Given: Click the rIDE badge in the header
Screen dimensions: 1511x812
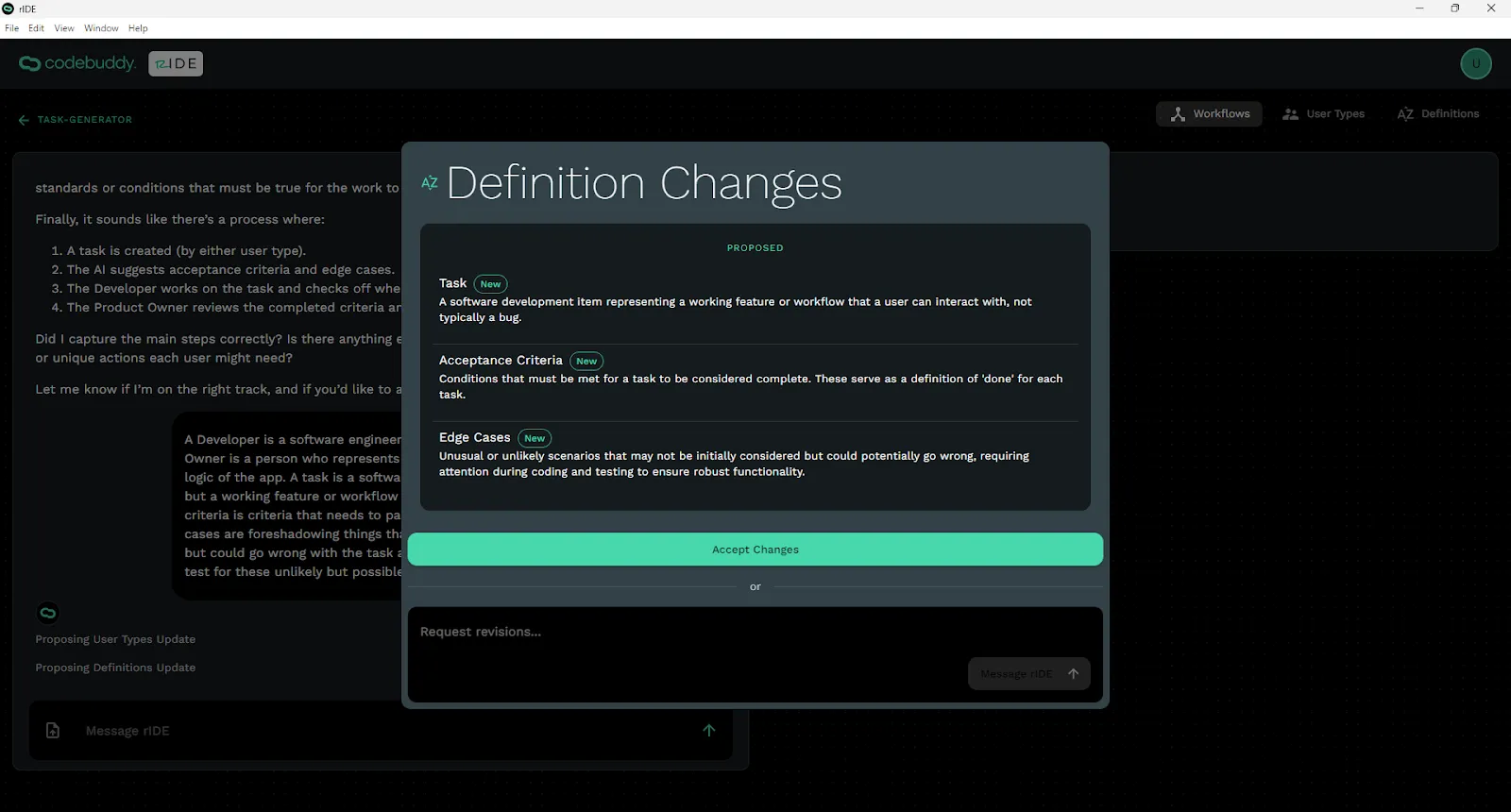Looking at the screenshot, I should pos(176,63).
